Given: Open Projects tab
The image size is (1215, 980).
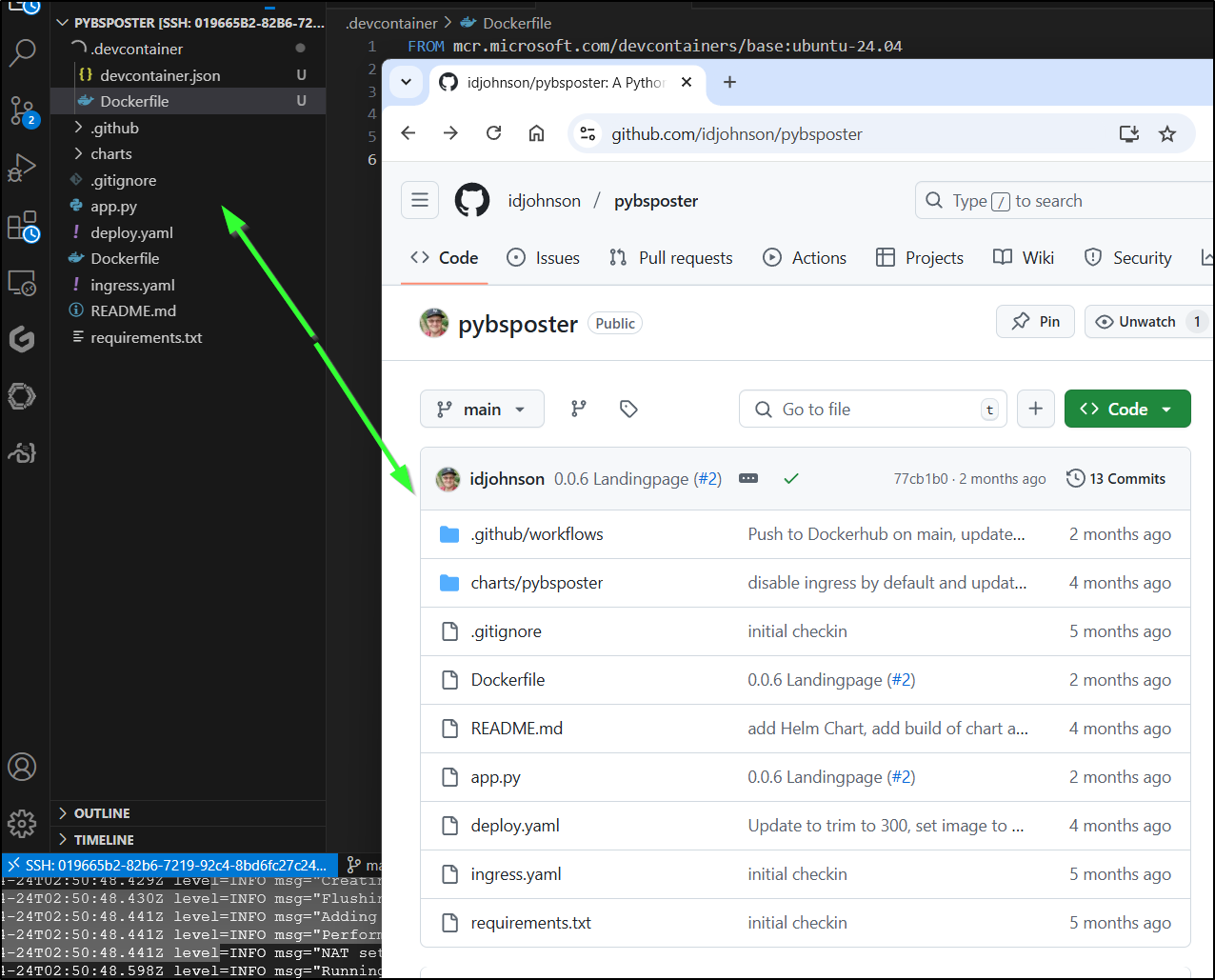Looking at the screenshot, I should click(x=920, y=258).
